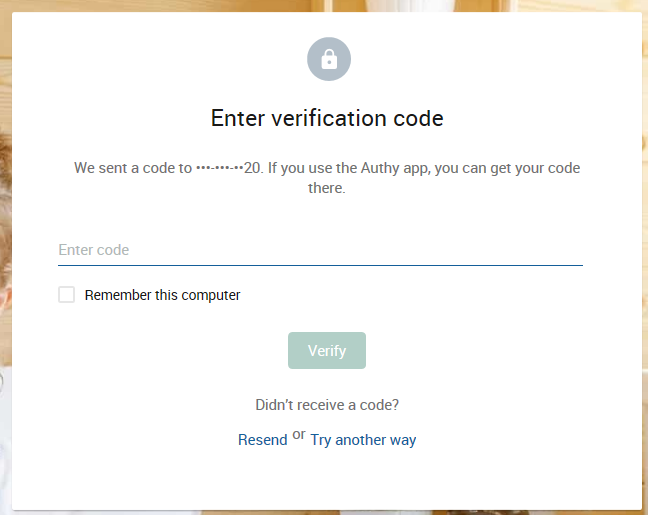Enable the Remember this computer checkbox

tap(67, 294)
